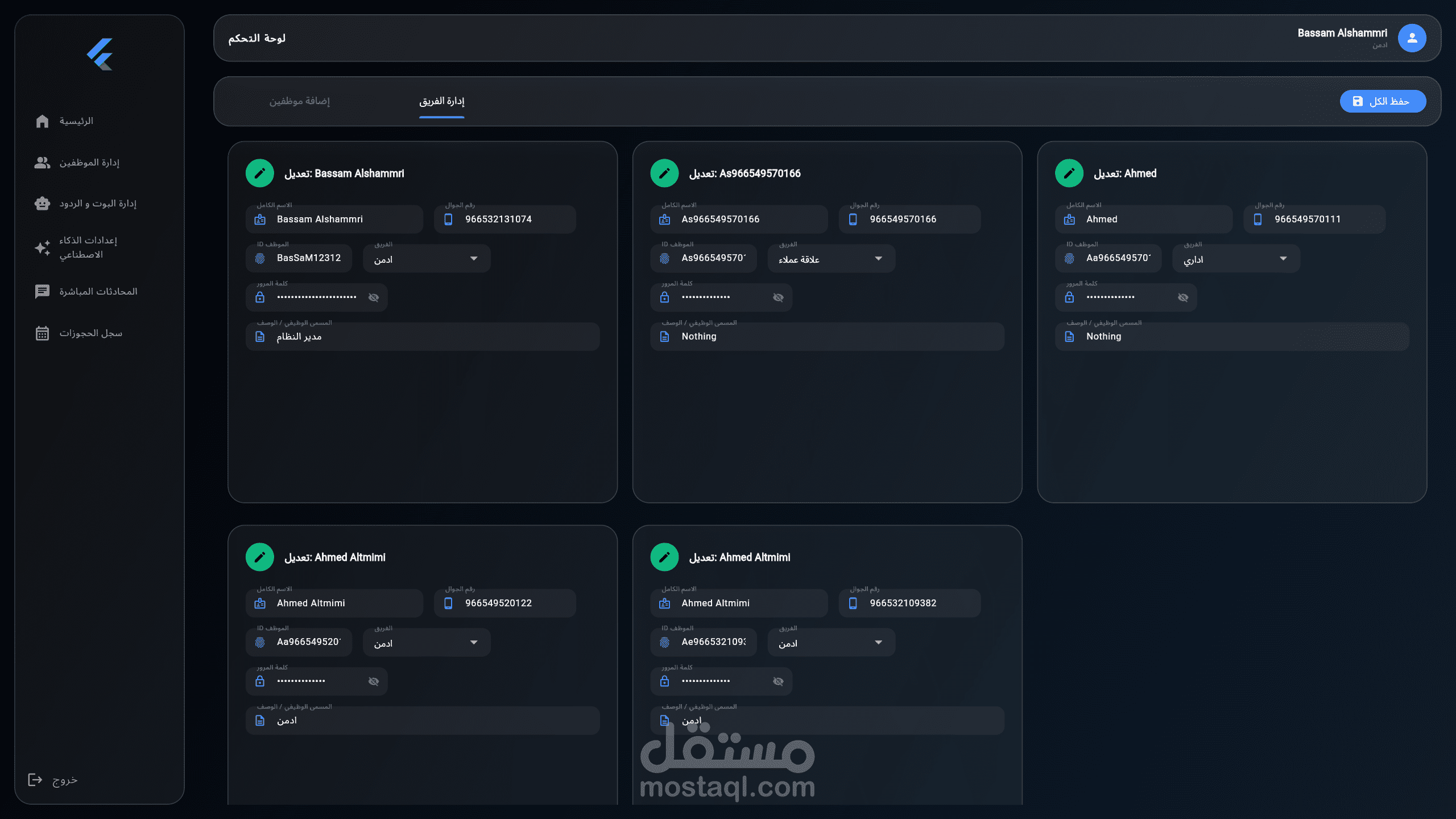Screen dimensions: 1456x819
Task: Open the bot and replies management sidebar icon
Action: pyautogui.click(x=42, y=204)
